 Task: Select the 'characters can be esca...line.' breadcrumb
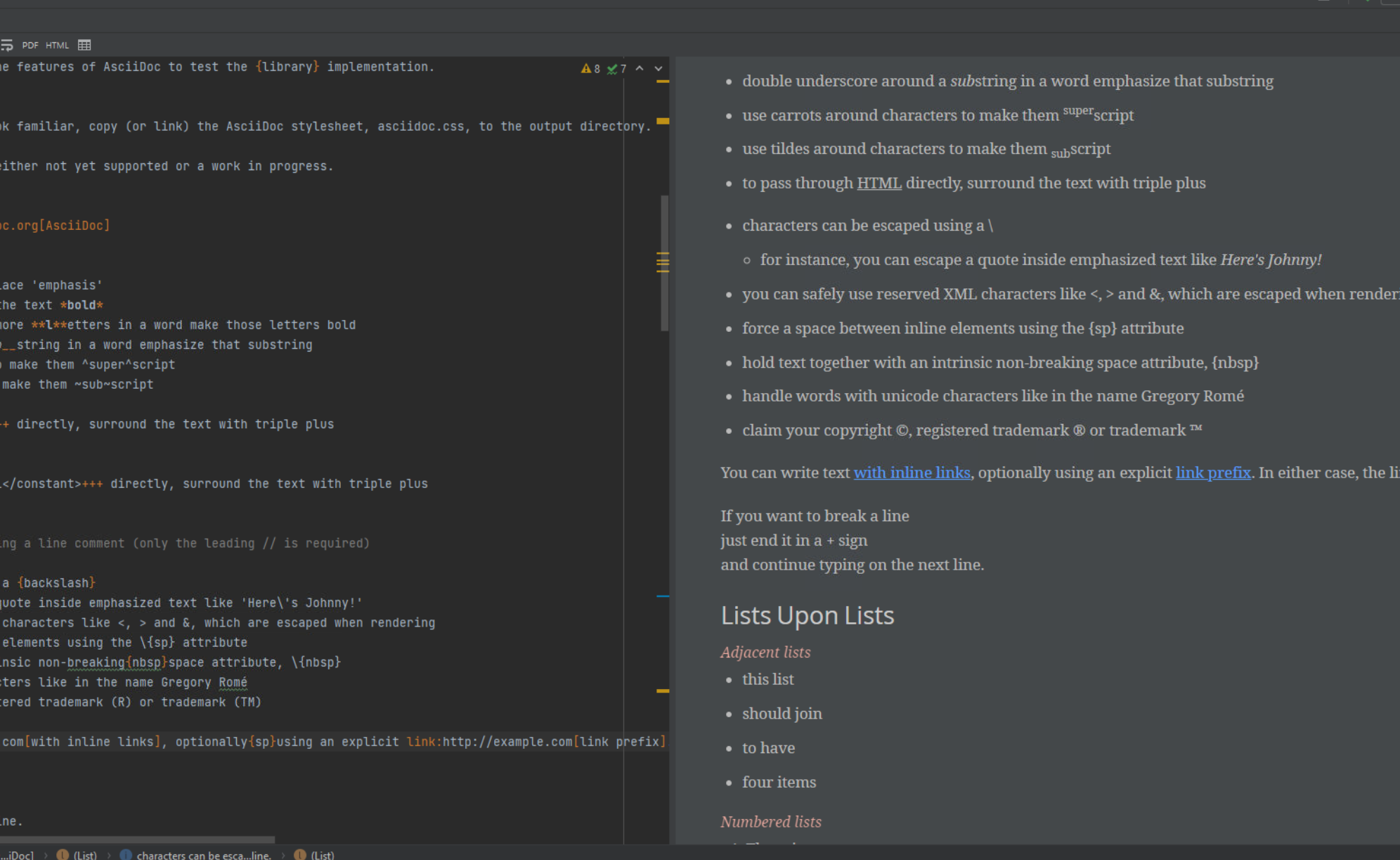coord(204,855)
